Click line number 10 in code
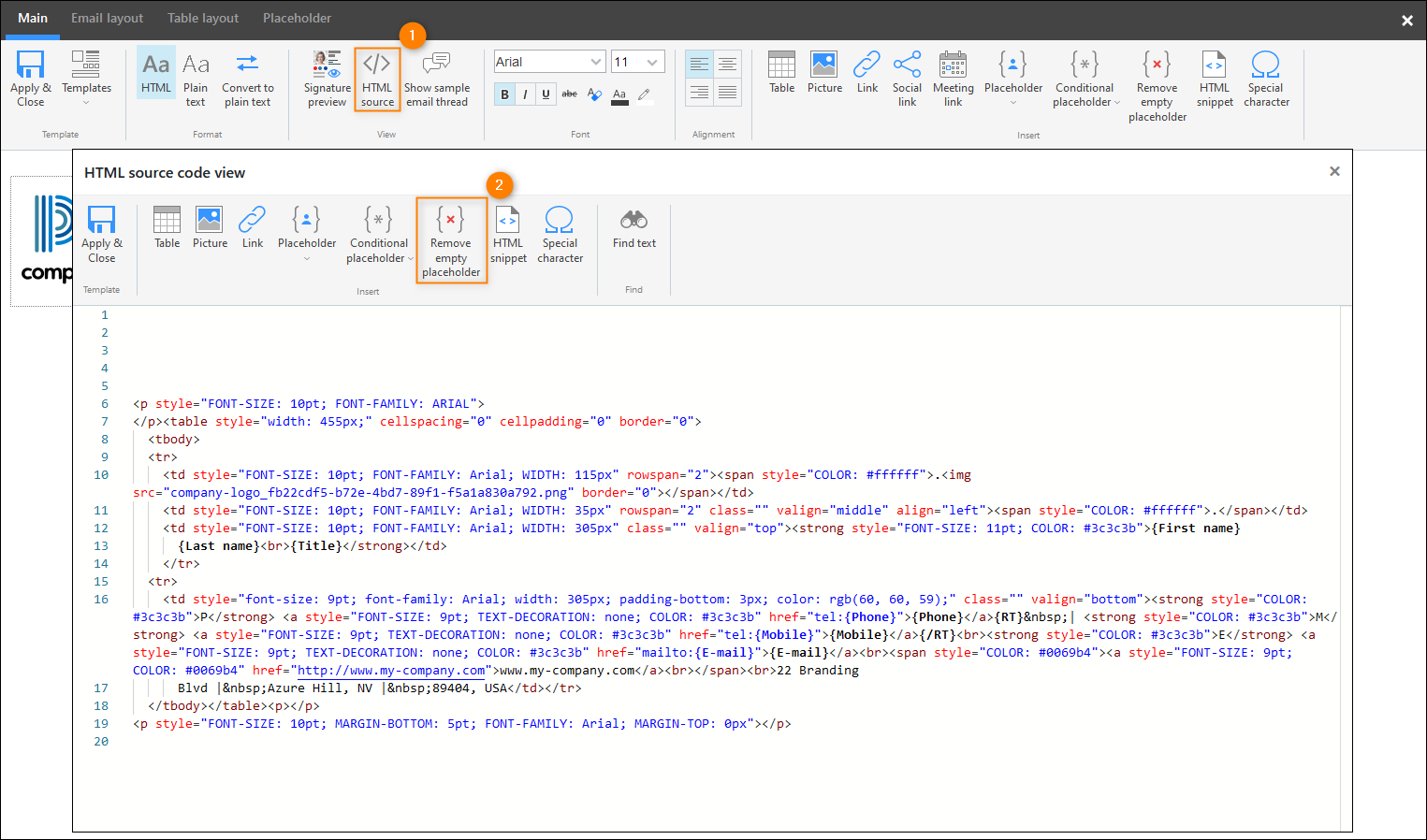This screenshot has height=840, width=1427. click(x=101, y=475)
